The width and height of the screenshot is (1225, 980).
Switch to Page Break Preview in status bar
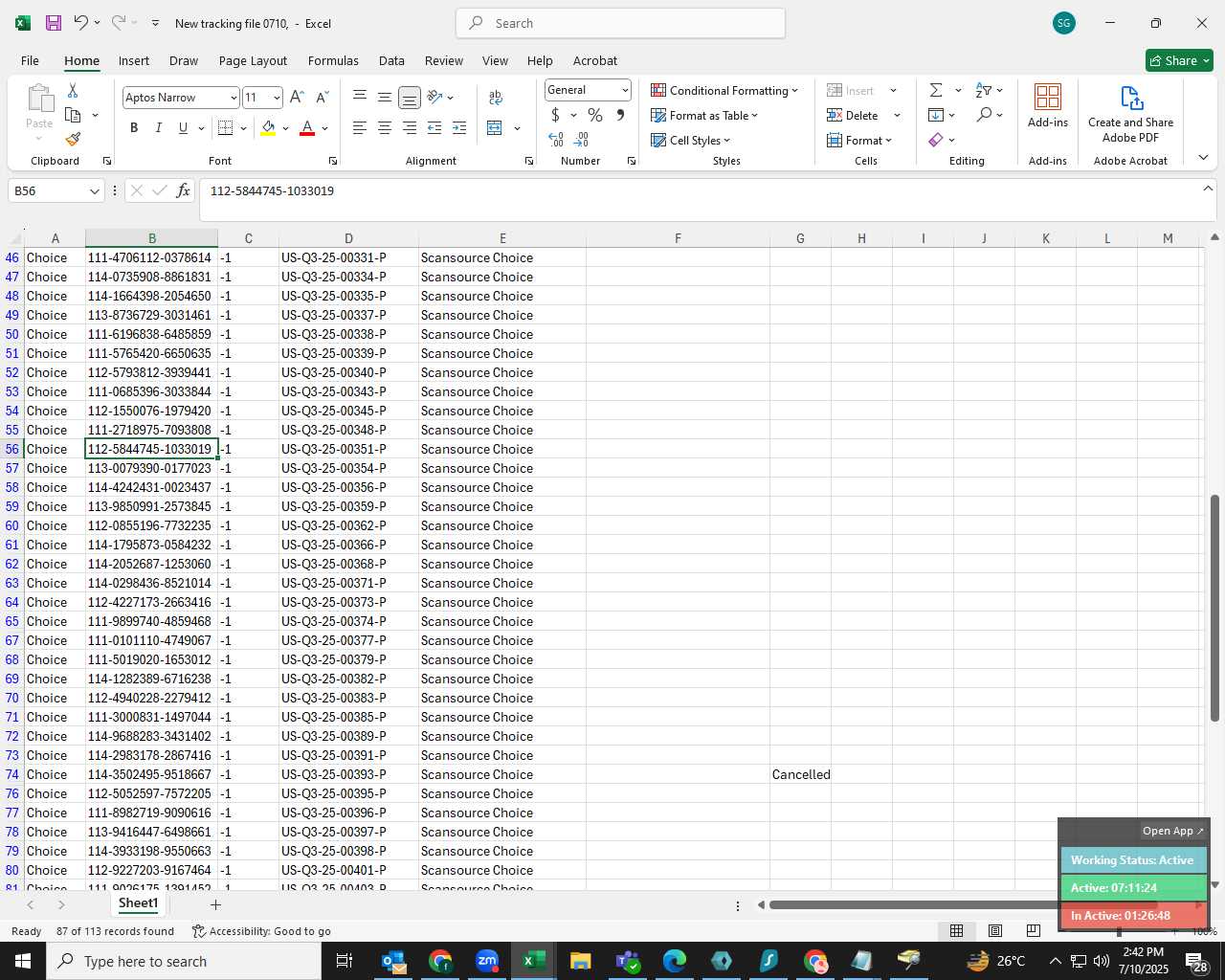1034,931
